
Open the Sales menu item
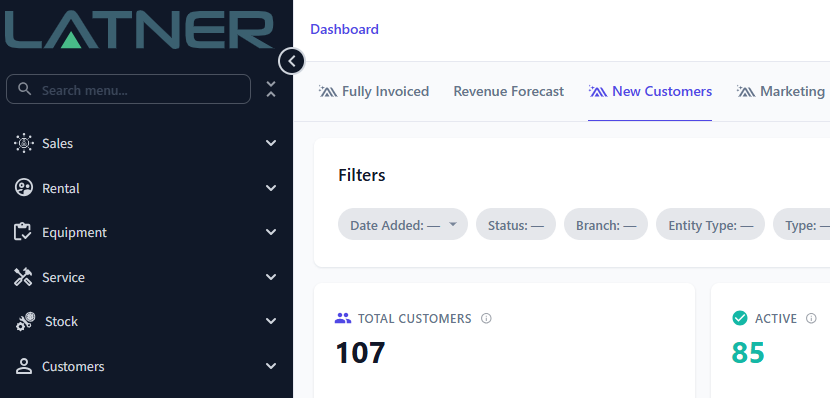pyautogui.click(x=146, y=143)
